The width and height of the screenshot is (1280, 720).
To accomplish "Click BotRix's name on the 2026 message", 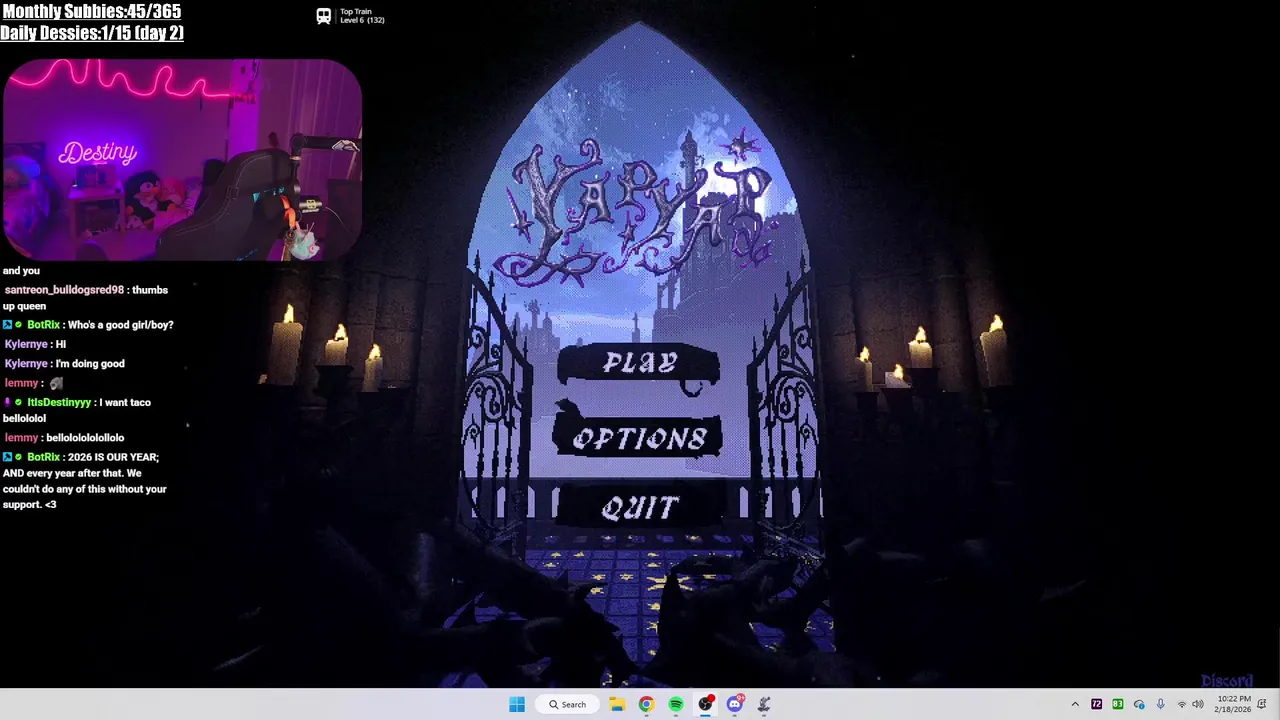I will (43, 457).
